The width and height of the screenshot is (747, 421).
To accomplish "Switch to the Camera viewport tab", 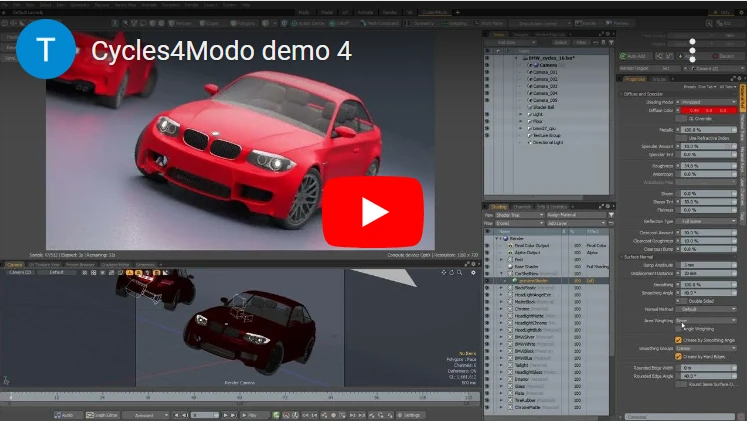I will pos(14,264).
